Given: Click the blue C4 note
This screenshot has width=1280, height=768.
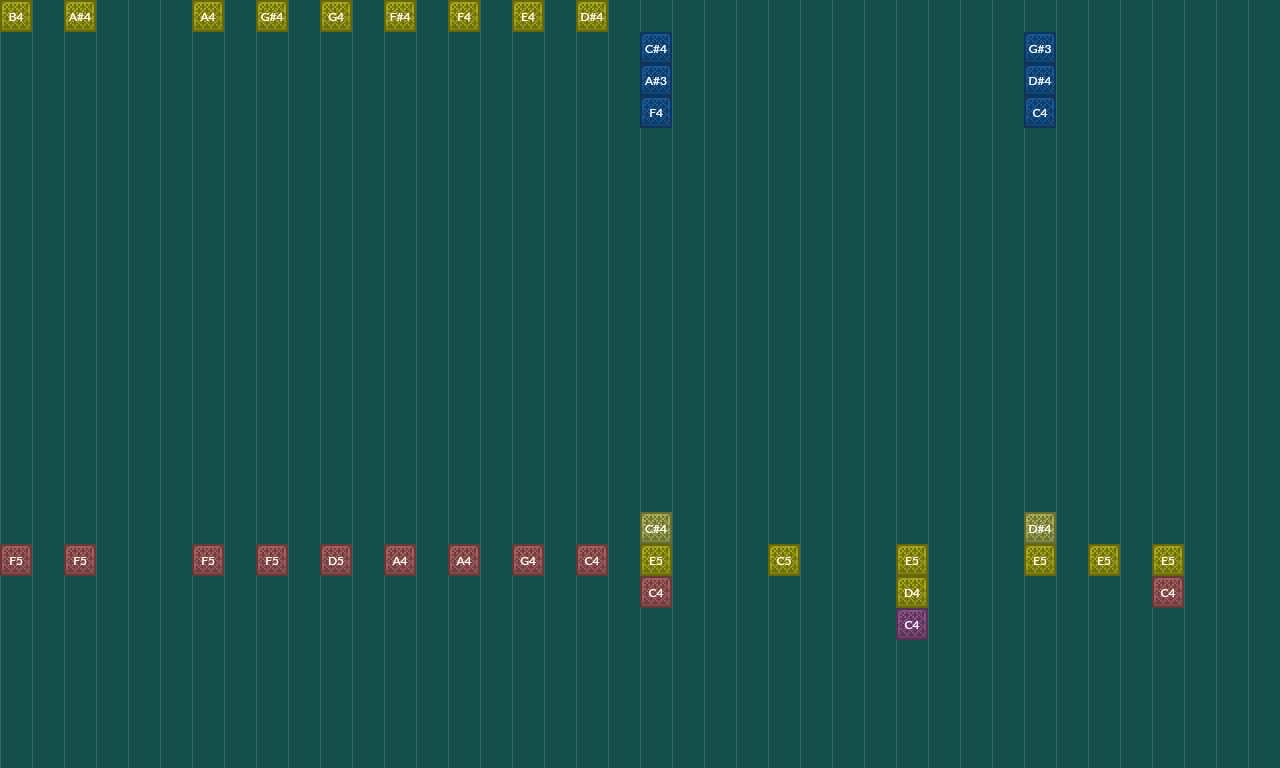Looking at the screenshot, I should coord(1040,112).
